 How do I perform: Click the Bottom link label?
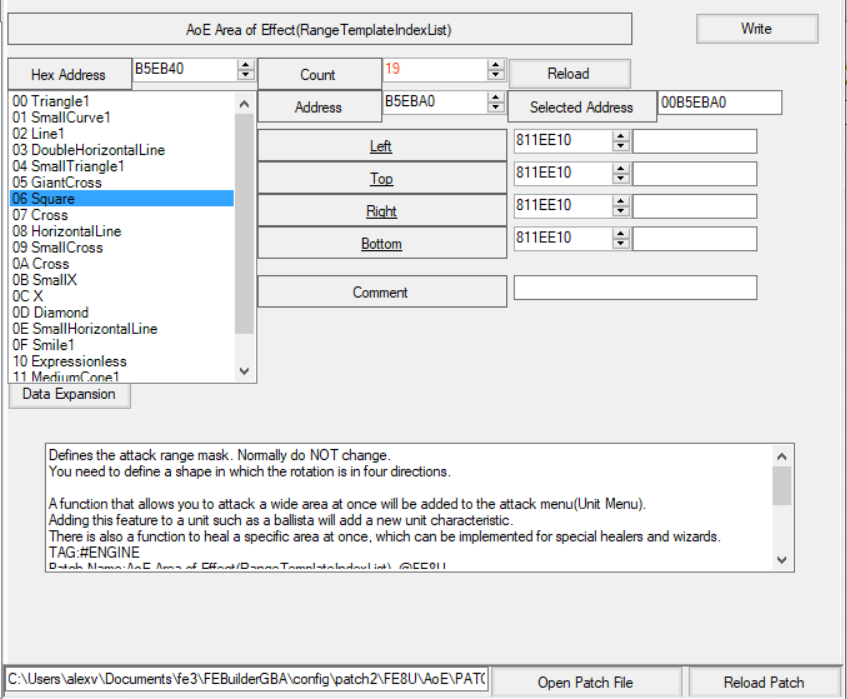point(381,244)
